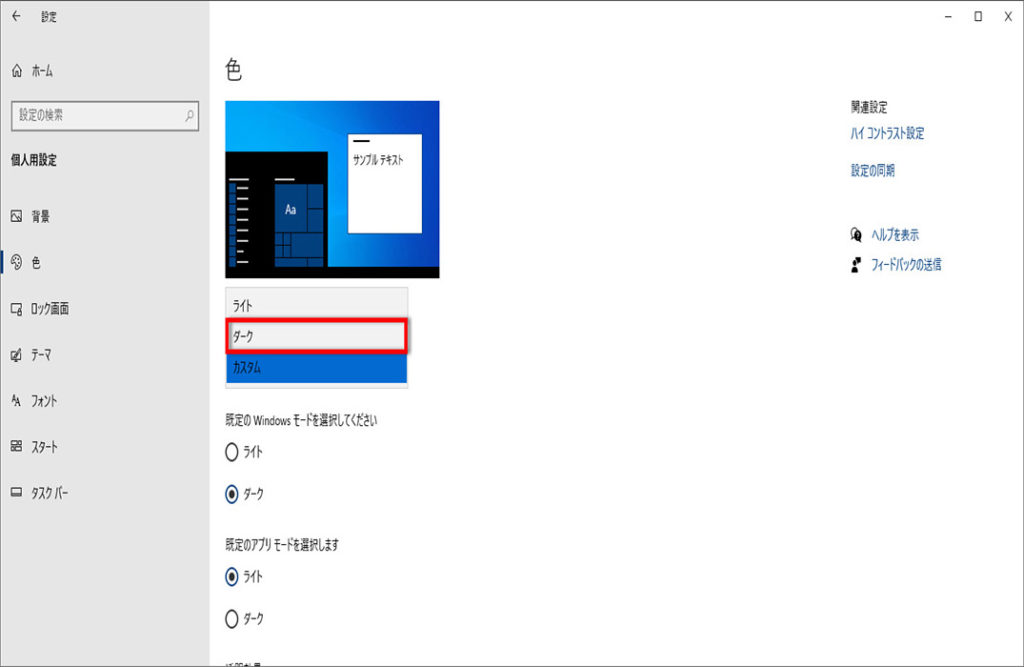
Task: Open 設定の同期 link
Action: click(873, 171)
